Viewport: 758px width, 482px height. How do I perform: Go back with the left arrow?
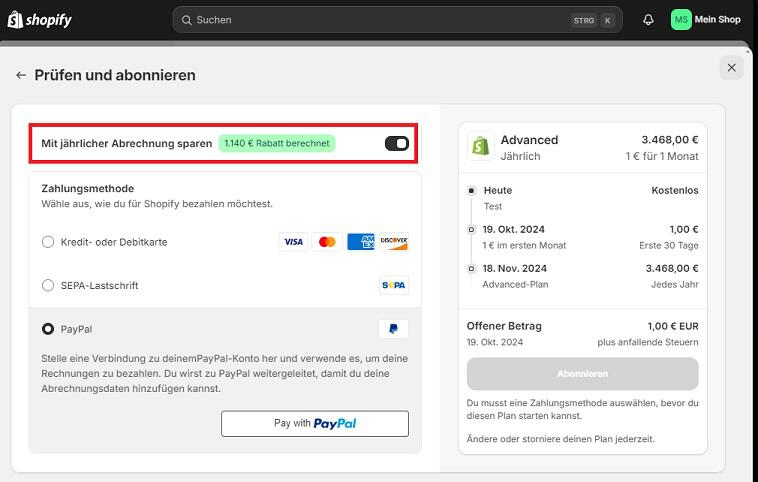21,75
